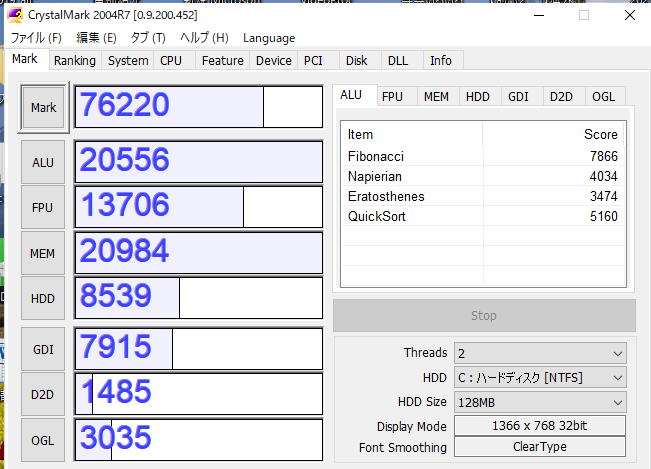This screenshot has width=651, height=469.
Task: Run all benchmarks with Mark button
Action: tap(43, 107)
